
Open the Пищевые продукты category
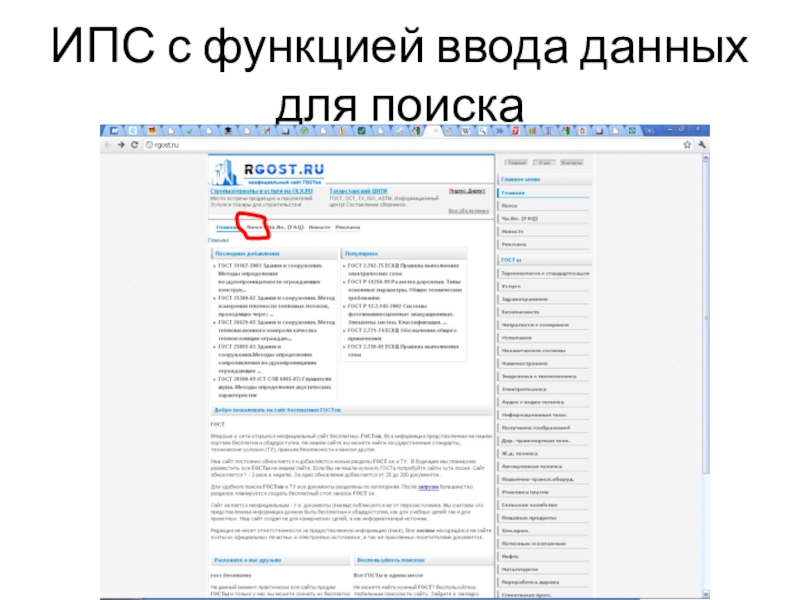(x=543, y=517)
